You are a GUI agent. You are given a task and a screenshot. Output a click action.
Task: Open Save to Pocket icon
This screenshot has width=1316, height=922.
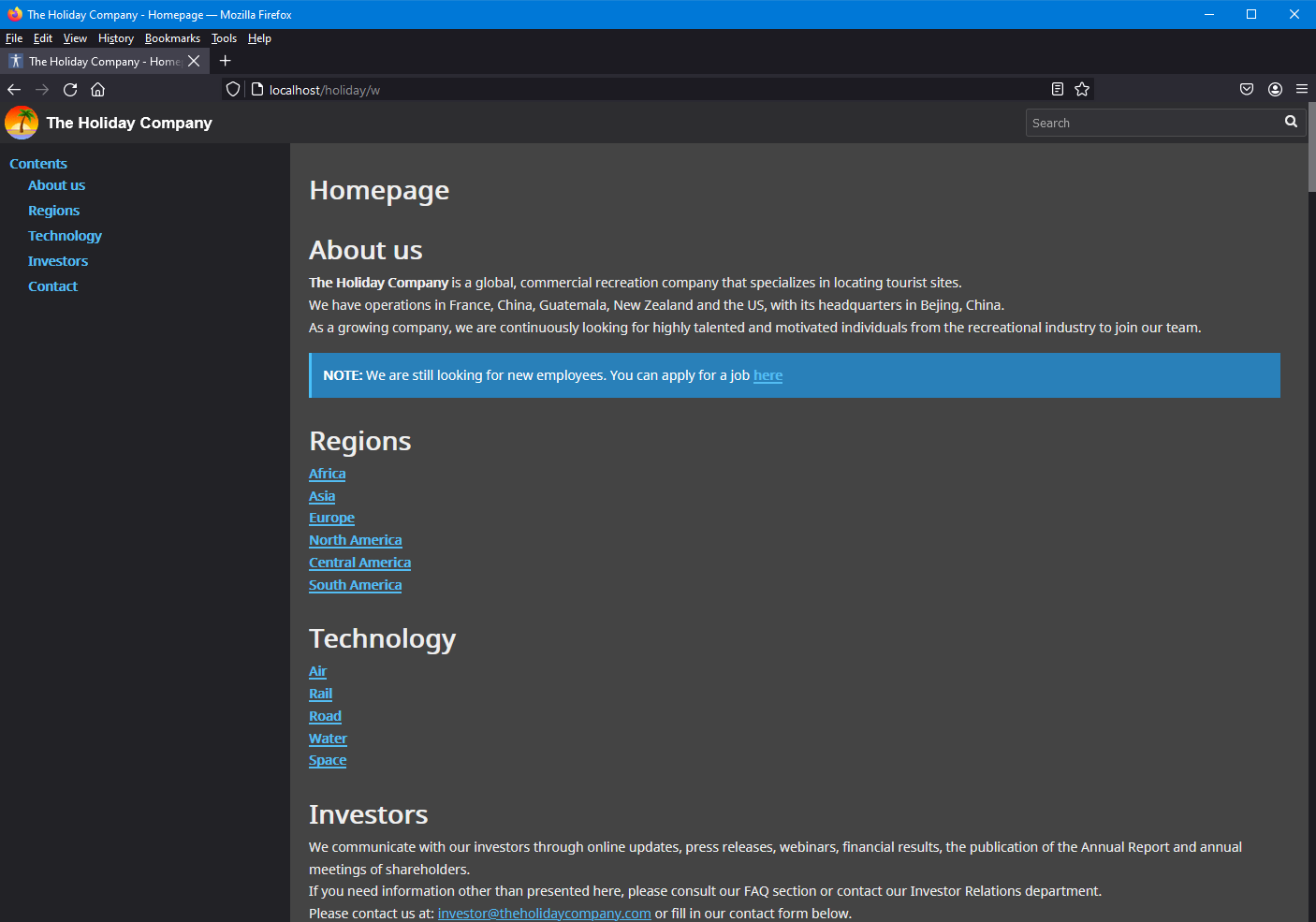[1247, 89]
